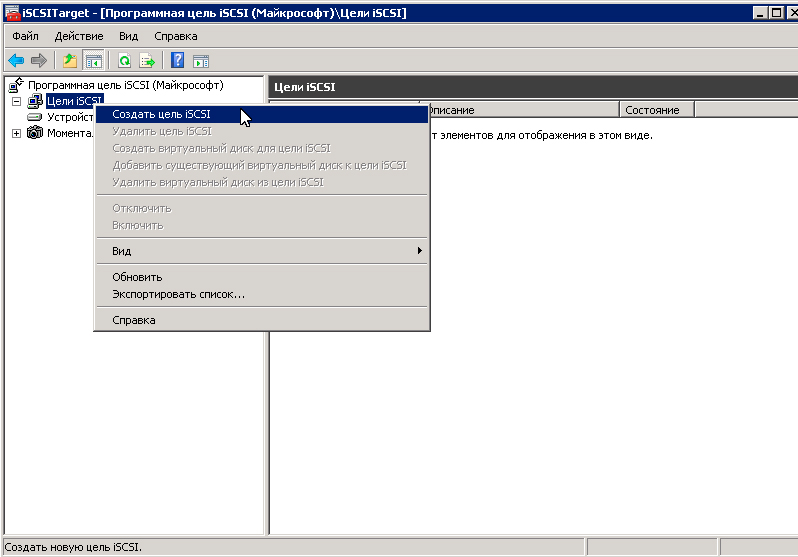This screenshot has height=557, width=798.
Task: Select the Устройства tree item
Action: point(70,117)
